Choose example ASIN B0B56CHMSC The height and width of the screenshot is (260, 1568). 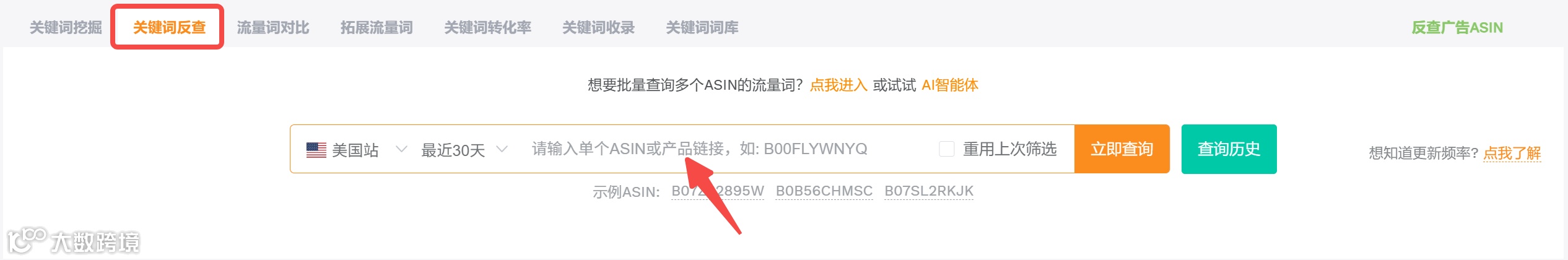[824, 191]
